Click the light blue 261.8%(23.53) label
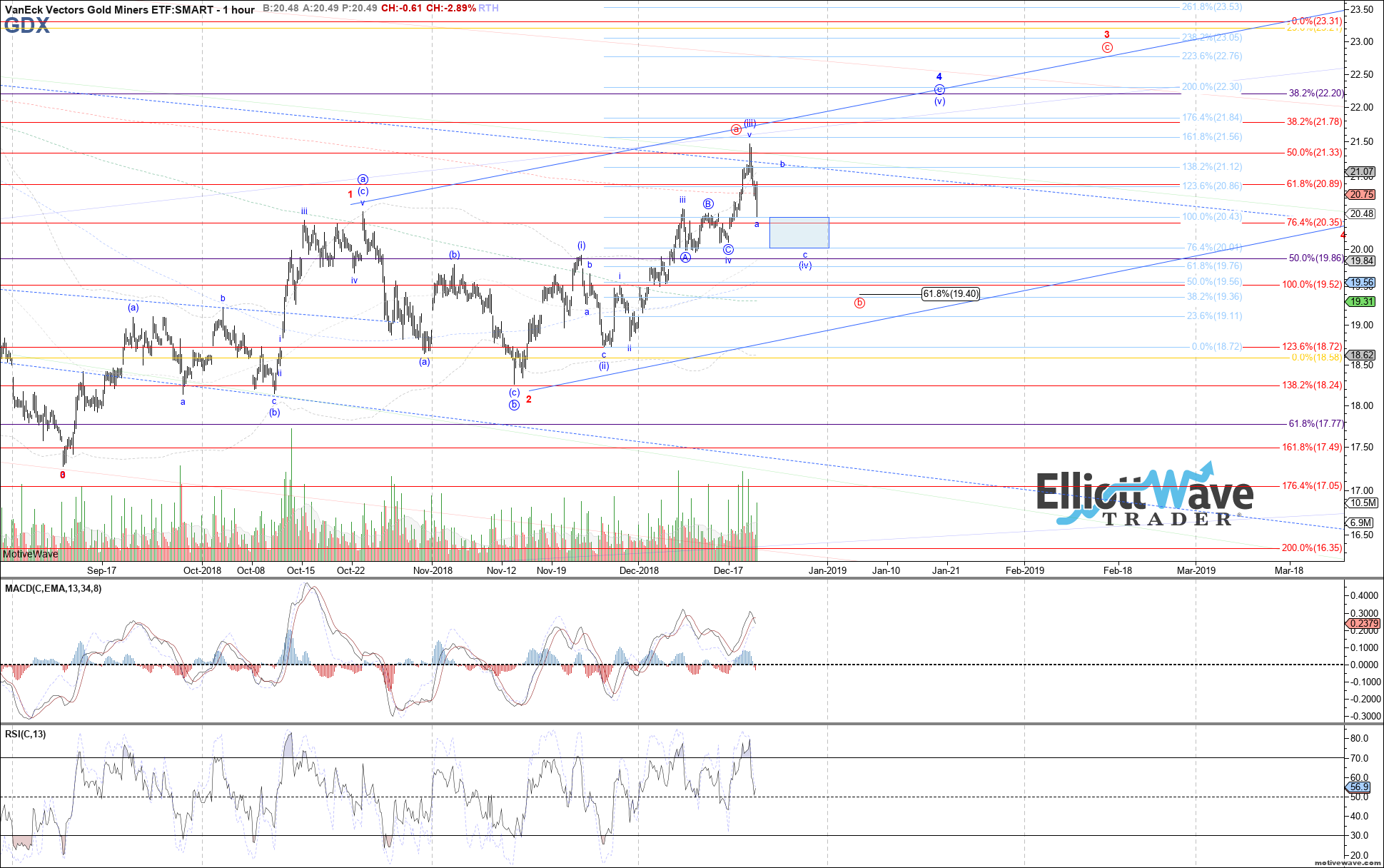 [x=1212, y=7]
